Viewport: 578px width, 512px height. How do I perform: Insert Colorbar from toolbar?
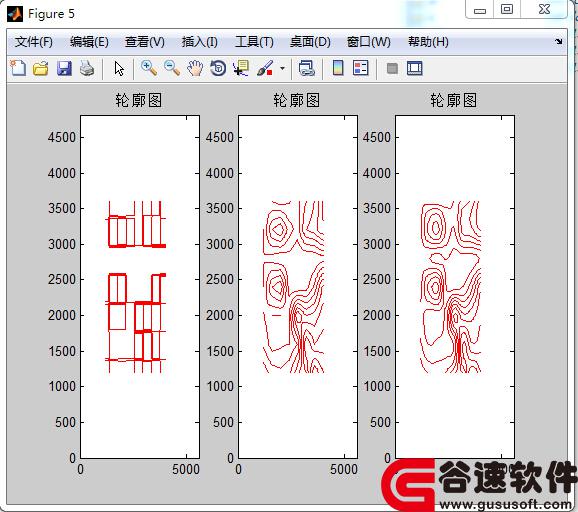tap(338, 68)
